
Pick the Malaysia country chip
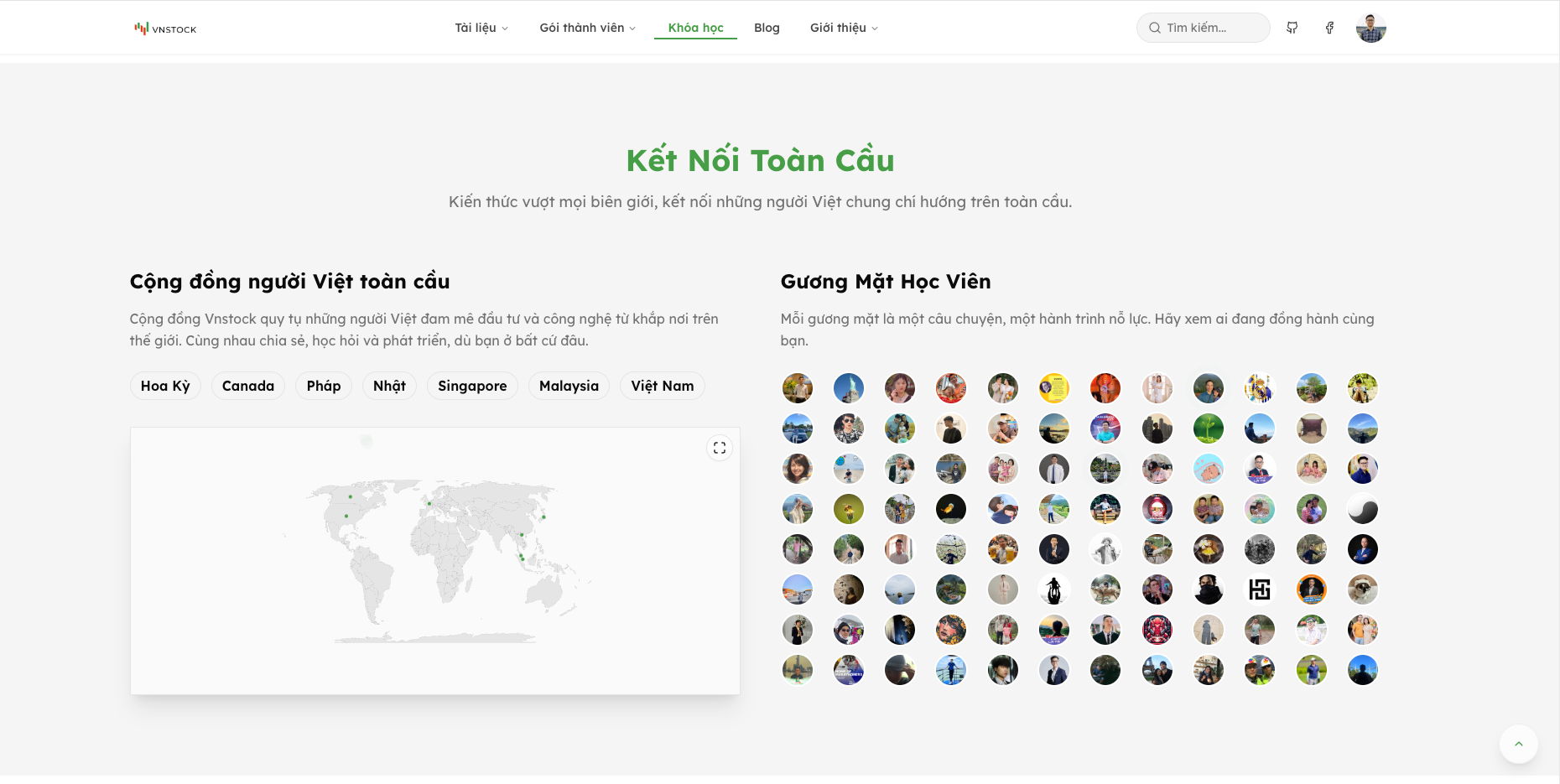[569, 386]
